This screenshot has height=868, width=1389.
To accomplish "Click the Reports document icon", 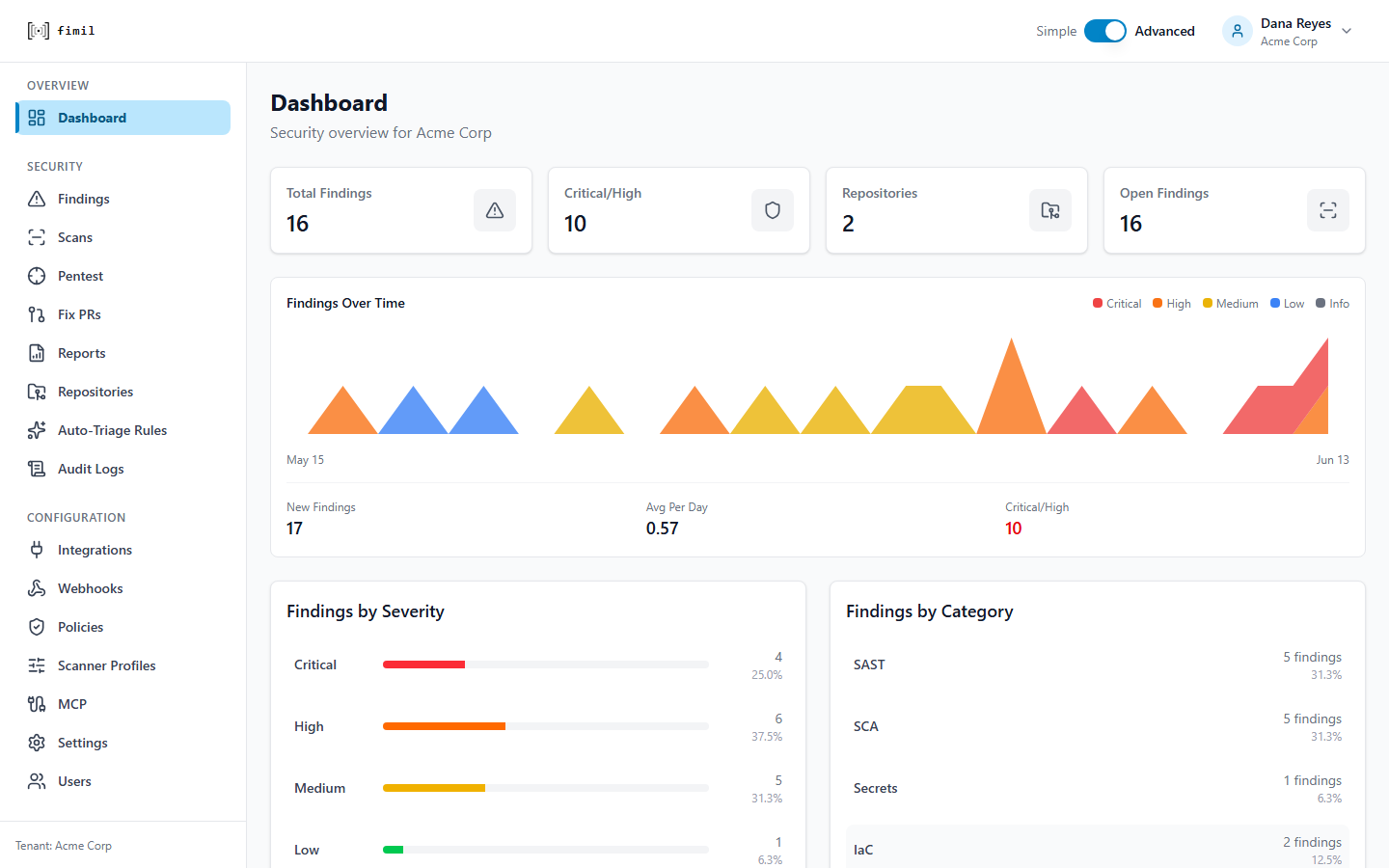I will point(37,353).
